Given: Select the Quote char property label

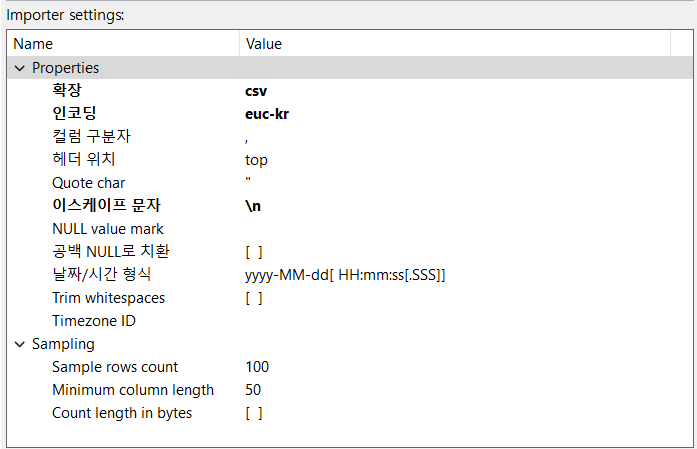Looking at the screenshot, I should click(88, 183).
